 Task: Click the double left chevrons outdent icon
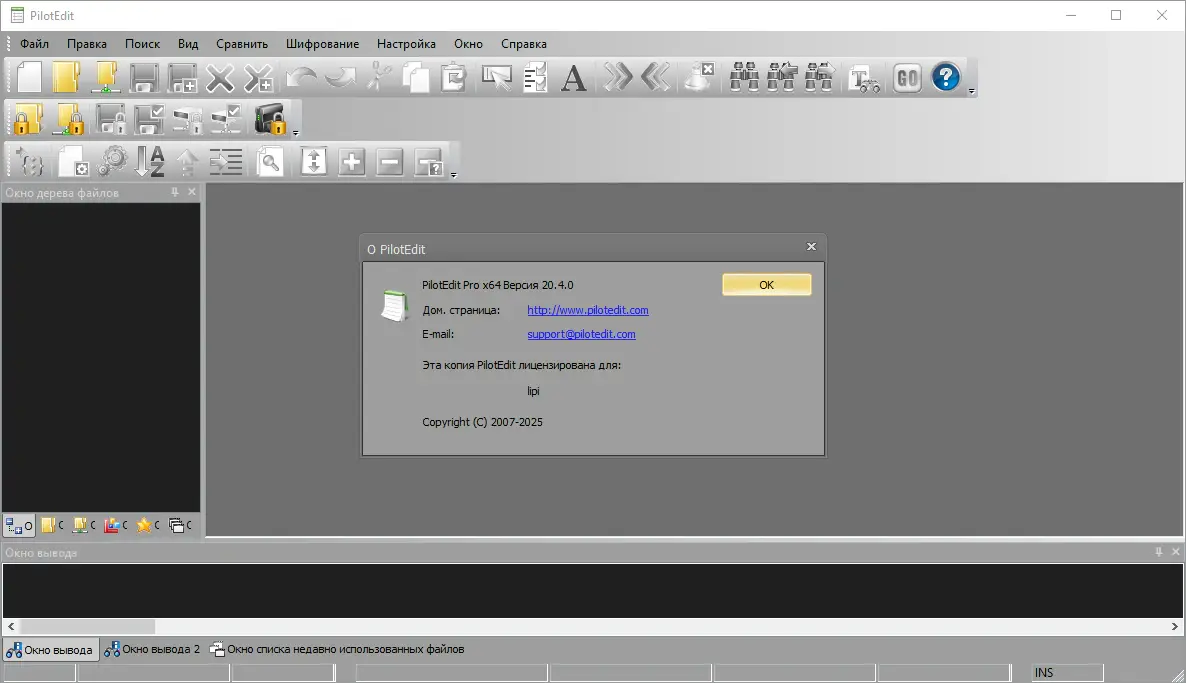pyautogui.click(x=655, y=78)
